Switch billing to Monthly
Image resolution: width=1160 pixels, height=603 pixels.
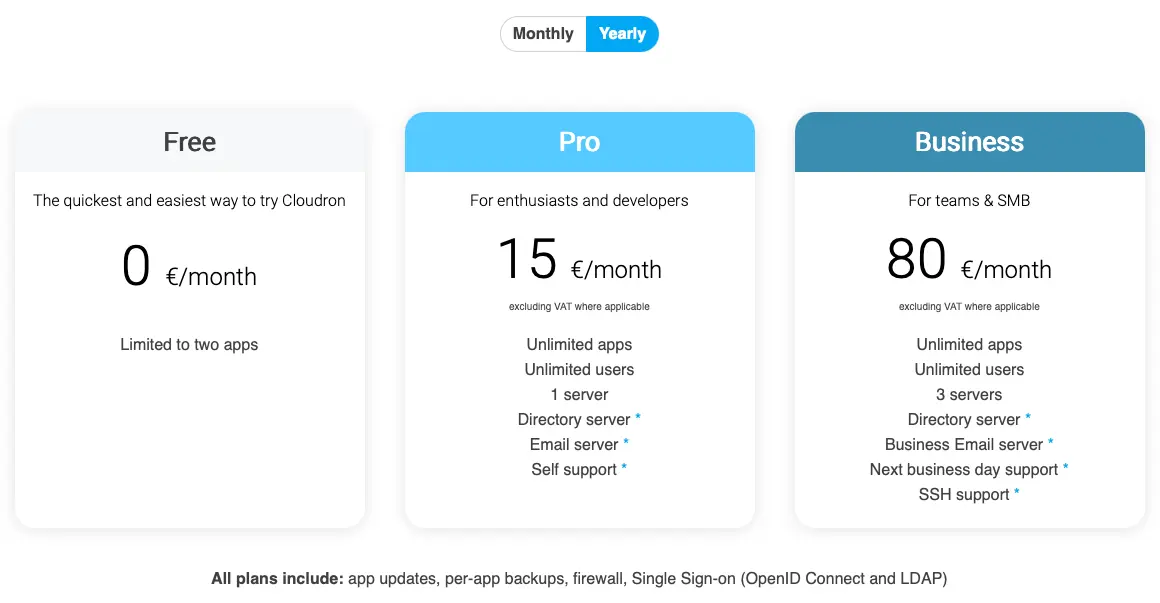pyautogui.click(x=543, y=34)
